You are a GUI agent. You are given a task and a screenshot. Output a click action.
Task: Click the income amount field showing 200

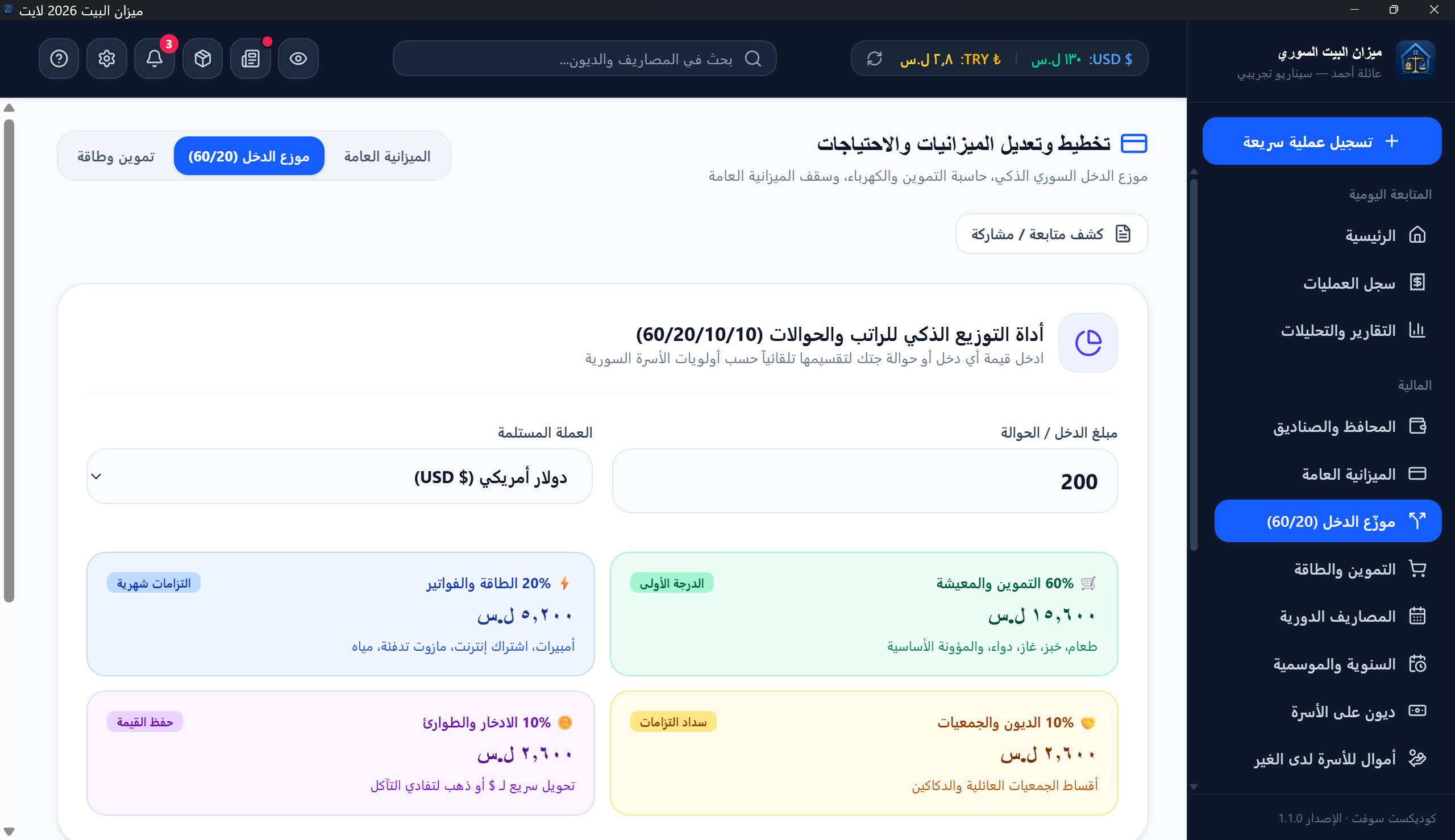[865, 481]
